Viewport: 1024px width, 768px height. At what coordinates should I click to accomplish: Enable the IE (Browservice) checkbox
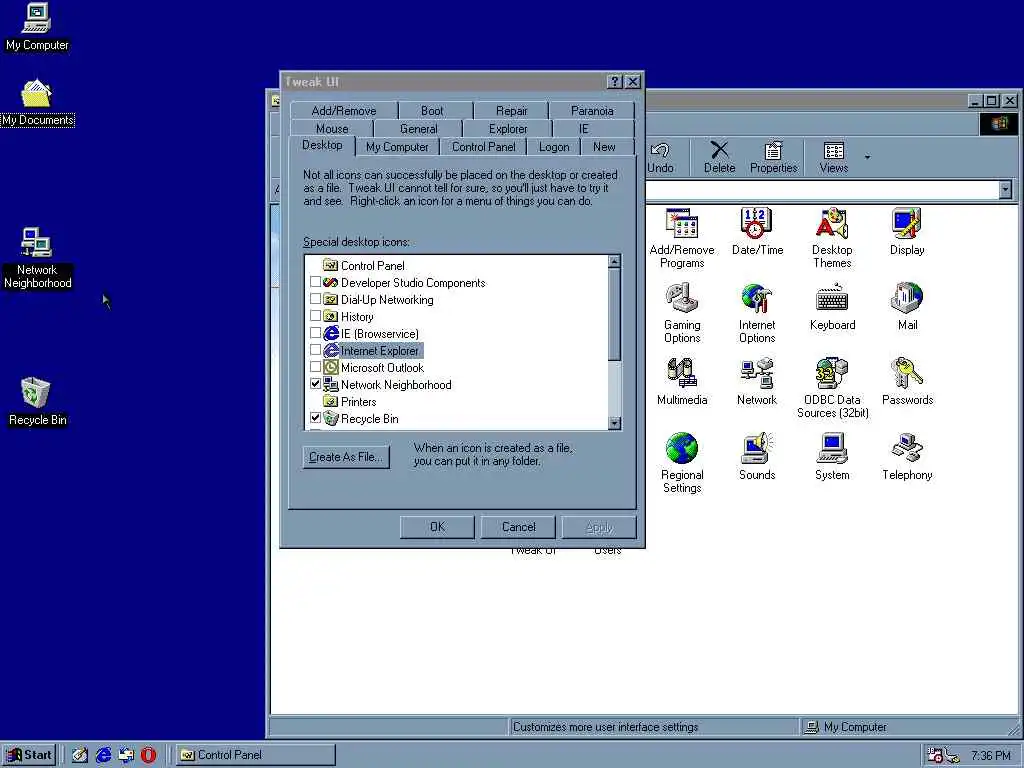(315, 333)
